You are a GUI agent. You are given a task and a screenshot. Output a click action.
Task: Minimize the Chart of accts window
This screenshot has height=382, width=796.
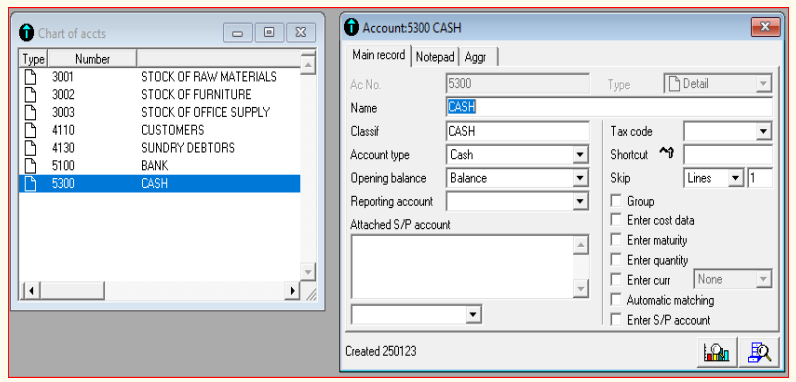(x=238, y=34)
